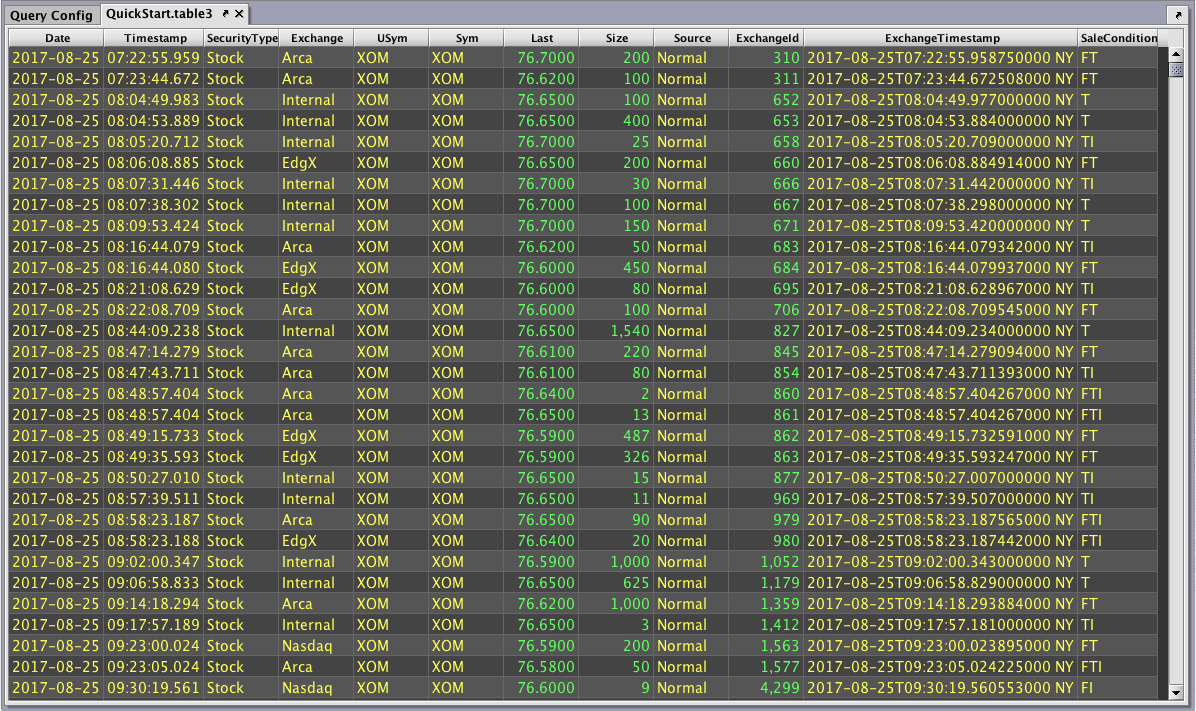
Task: Sort by the Date column header
Action: tap(56, 38)
